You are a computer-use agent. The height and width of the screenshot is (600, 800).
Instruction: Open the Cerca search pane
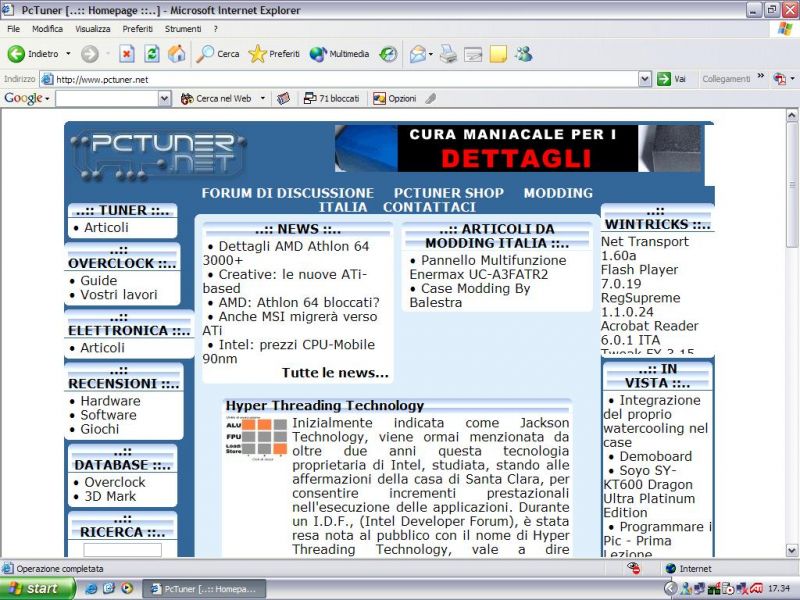[x=217, y=54]
